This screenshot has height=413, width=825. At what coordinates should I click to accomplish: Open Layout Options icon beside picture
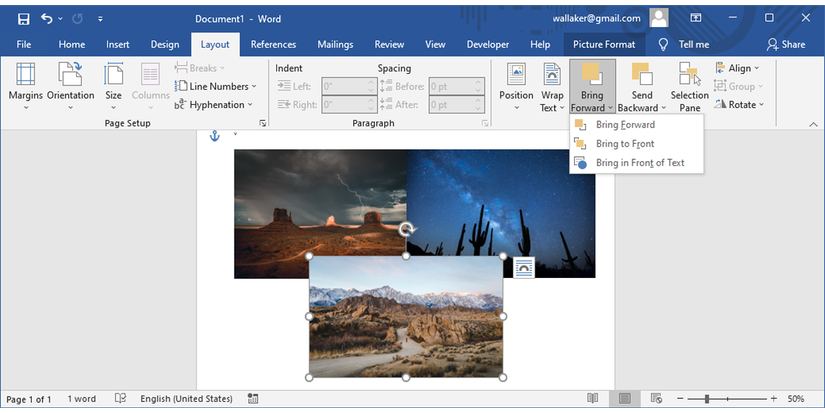point(524,268)
